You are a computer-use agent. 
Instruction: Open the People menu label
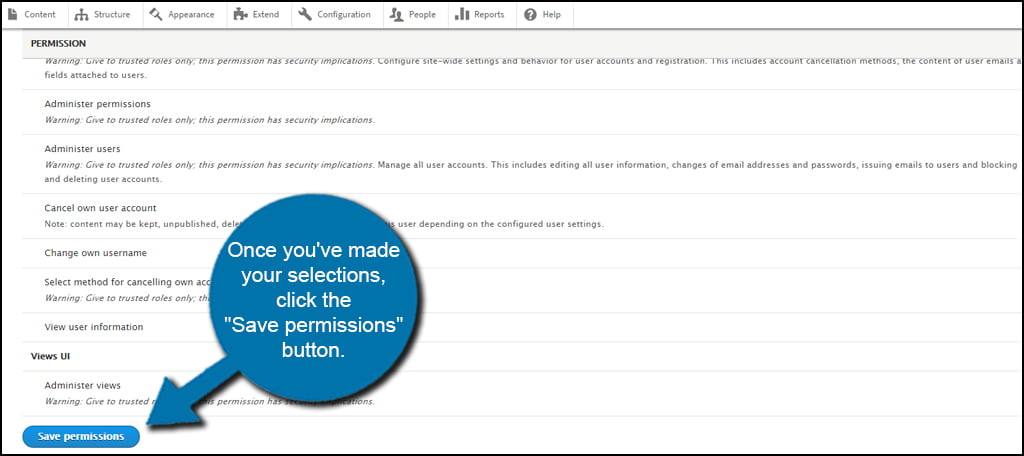click(x=423, y=14)
